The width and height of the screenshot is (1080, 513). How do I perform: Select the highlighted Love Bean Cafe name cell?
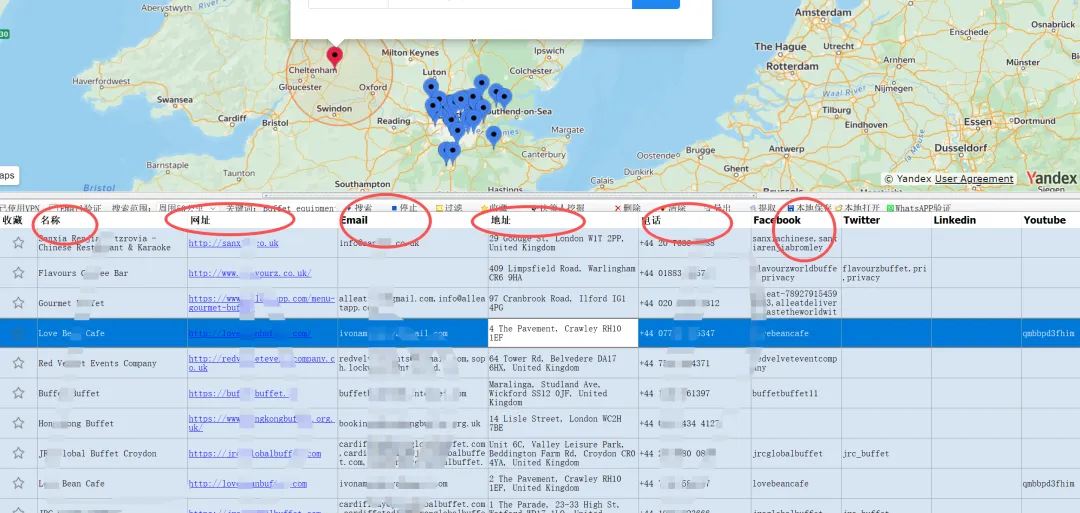click(112, 333)
